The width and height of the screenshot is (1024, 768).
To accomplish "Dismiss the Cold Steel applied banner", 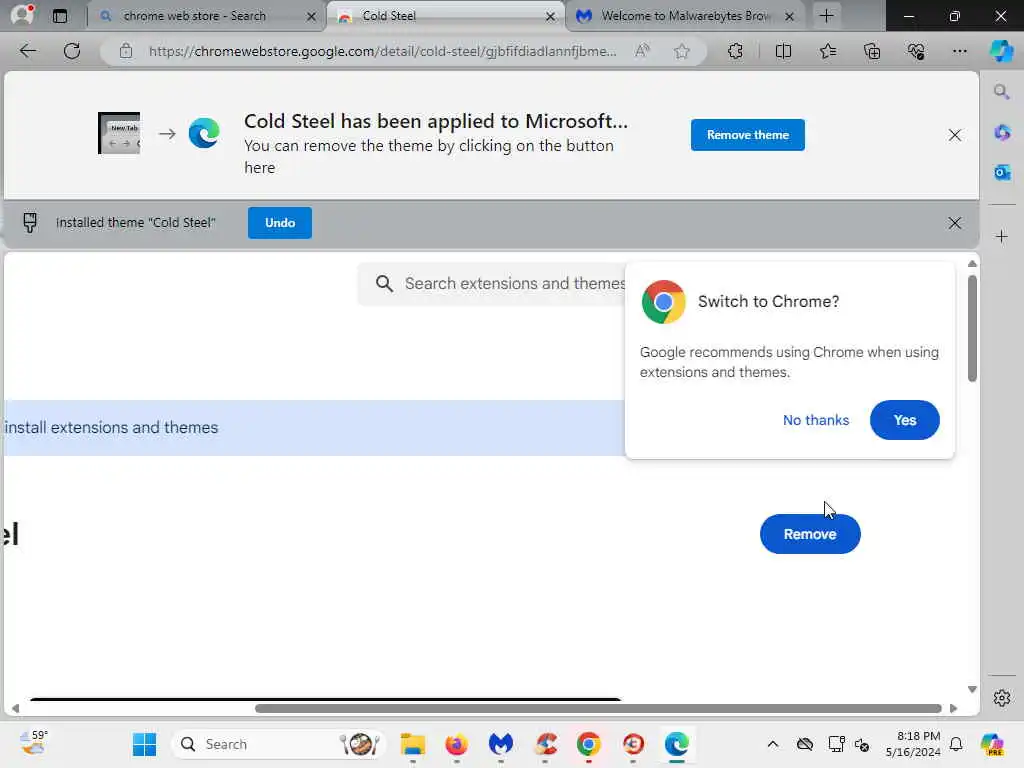I will pos(955,135).
